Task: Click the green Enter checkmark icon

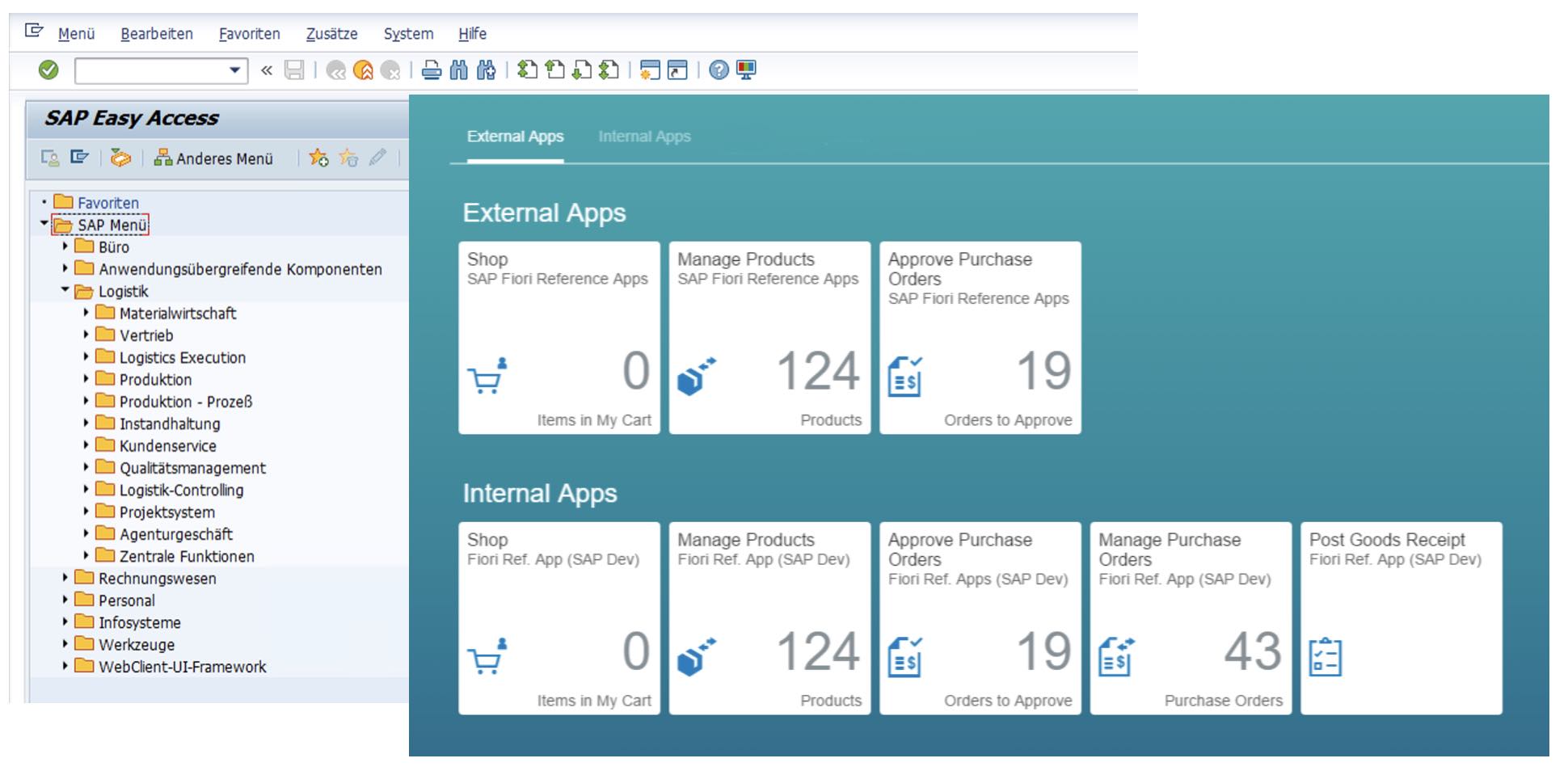Action: coord(48,70)
